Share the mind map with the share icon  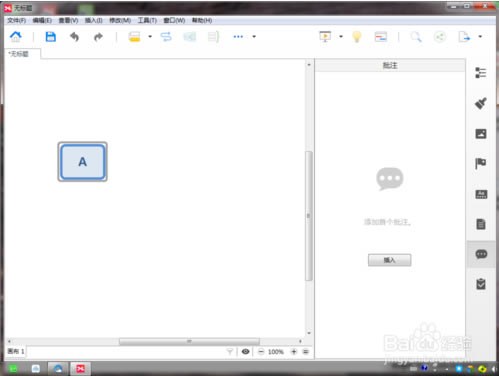440,37
